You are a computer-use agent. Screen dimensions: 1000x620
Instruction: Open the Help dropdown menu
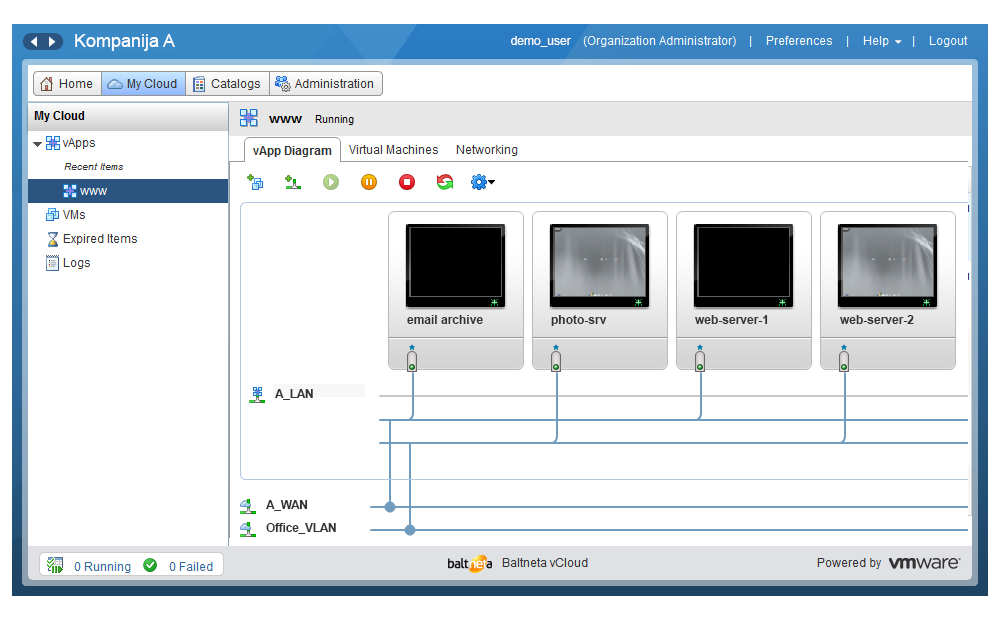pyautogui.click(x=882, y=41)
